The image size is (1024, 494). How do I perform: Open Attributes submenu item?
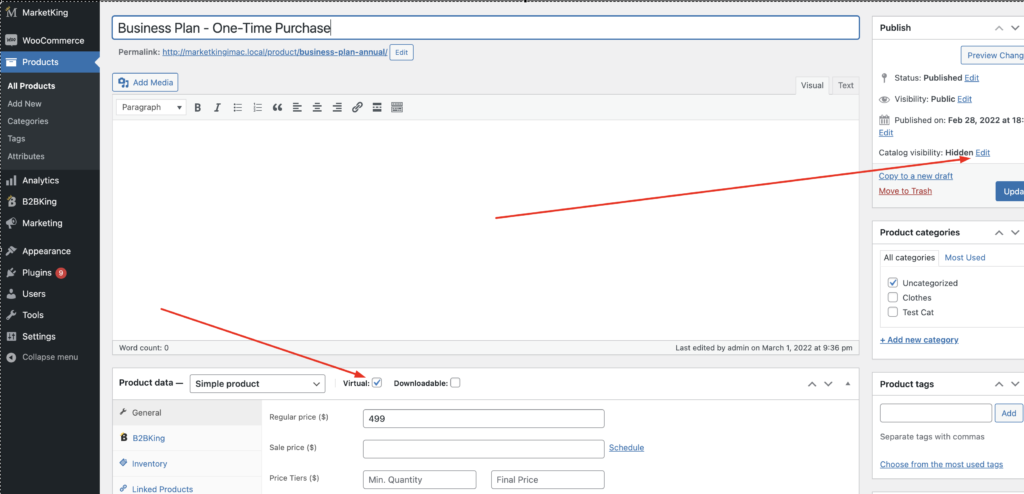[x=26, y=157]
